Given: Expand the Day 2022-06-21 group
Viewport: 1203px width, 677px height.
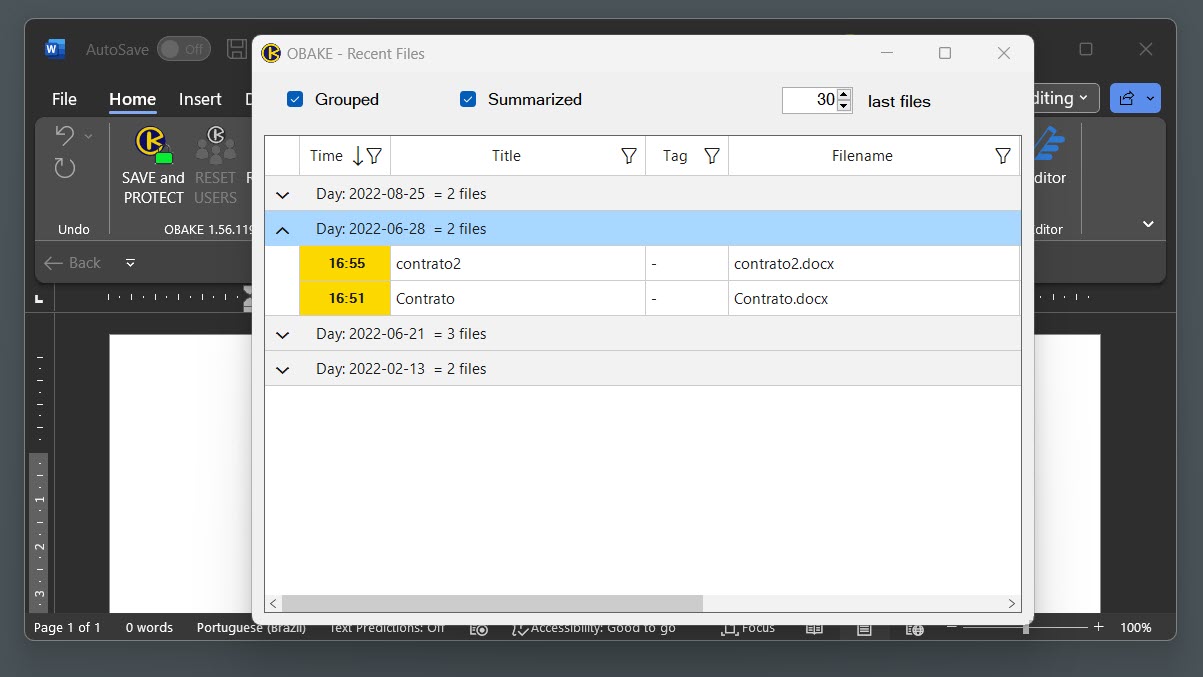Looking at the screenshot, I should (282, 335).
